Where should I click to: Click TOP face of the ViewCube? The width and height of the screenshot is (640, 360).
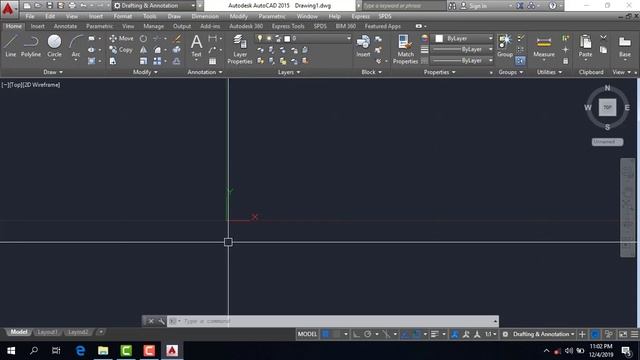[607, 107]
